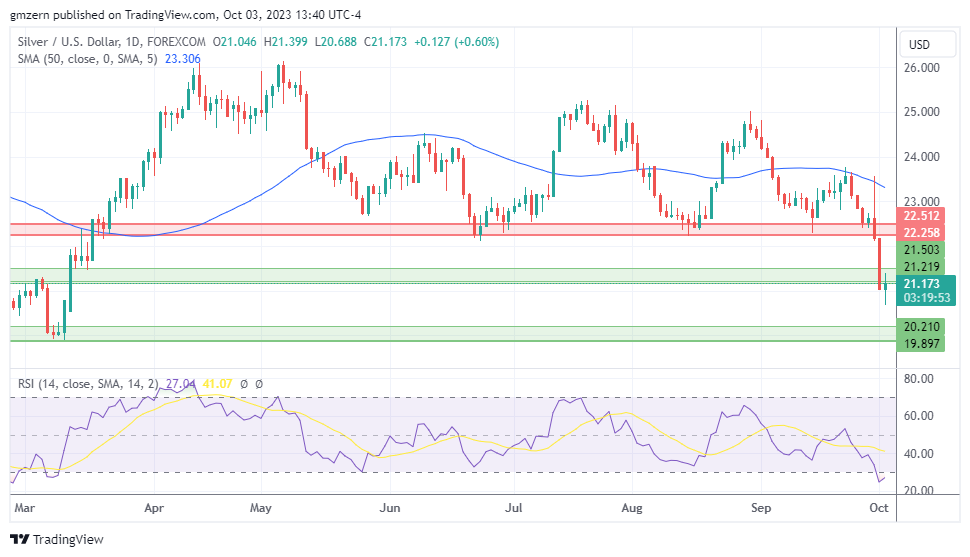Click the green 21.503 price label
Screen dimensions: 970x557
(x=921, y=250)
